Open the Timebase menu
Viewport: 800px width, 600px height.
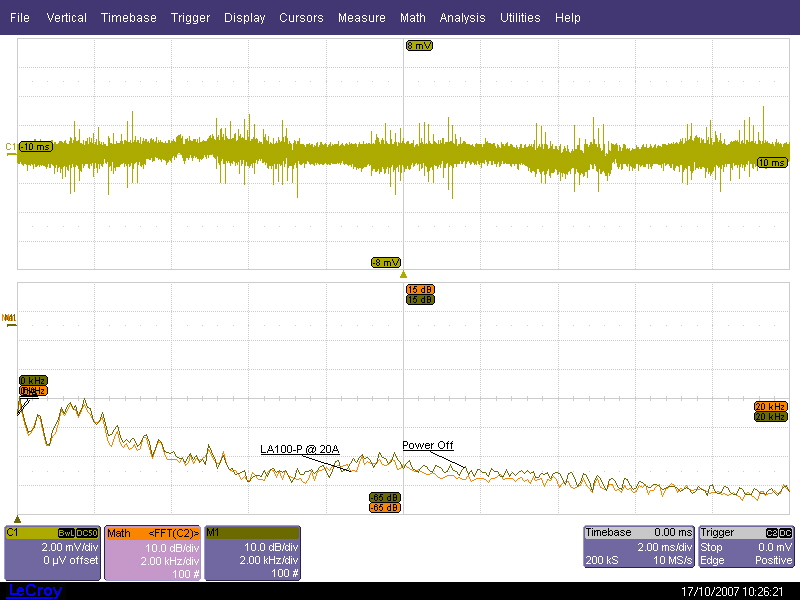click(x=129, y=18)
